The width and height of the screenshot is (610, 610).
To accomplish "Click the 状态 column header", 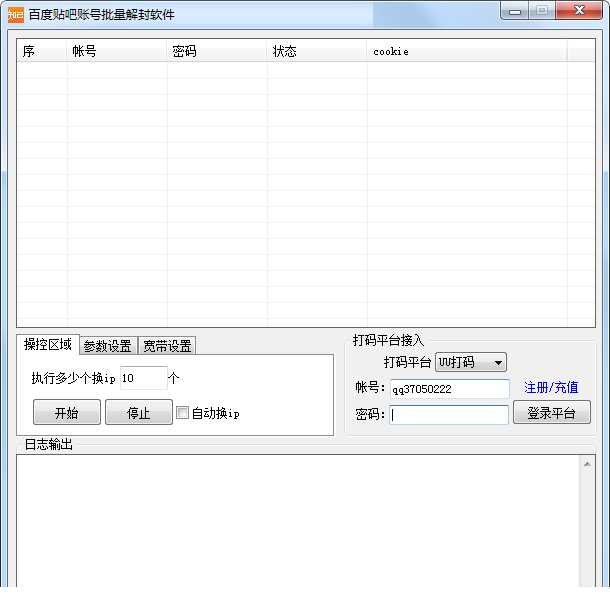I will [x=317, y=51].
